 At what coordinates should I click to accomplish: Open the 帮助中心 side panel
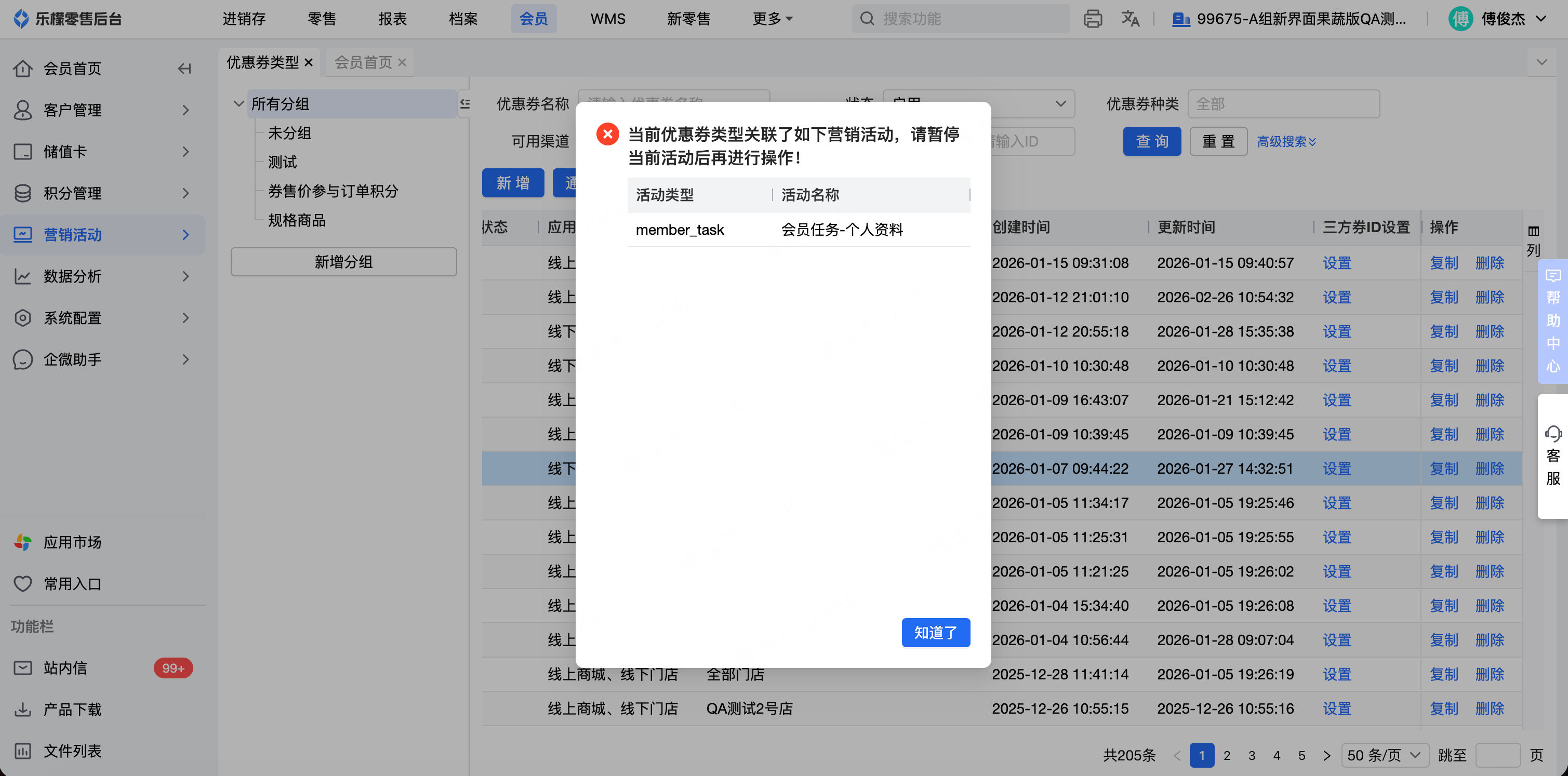coord(1553,321)
